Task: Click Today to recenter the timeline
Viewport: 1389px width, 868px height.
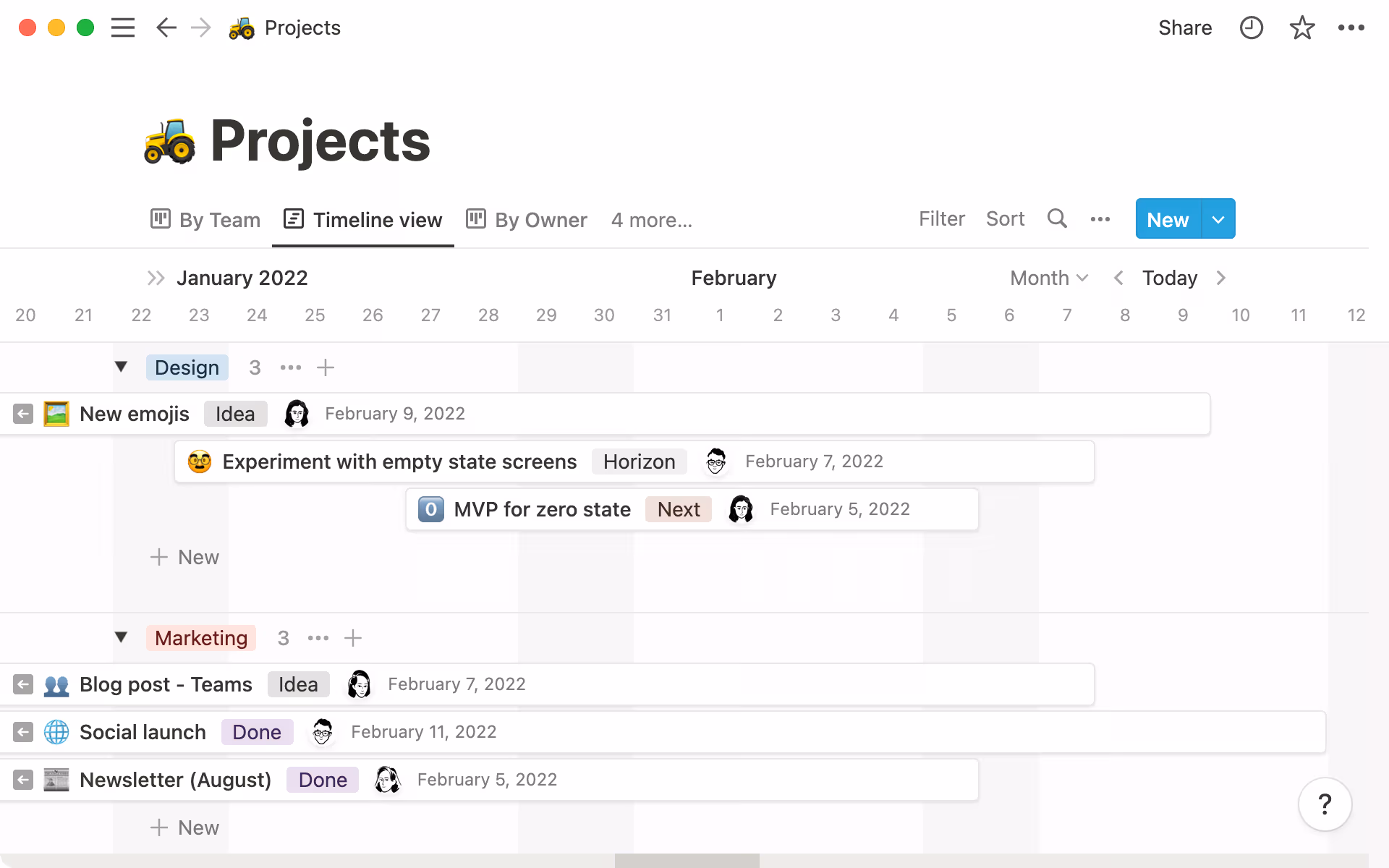Action: point(1169,278)
